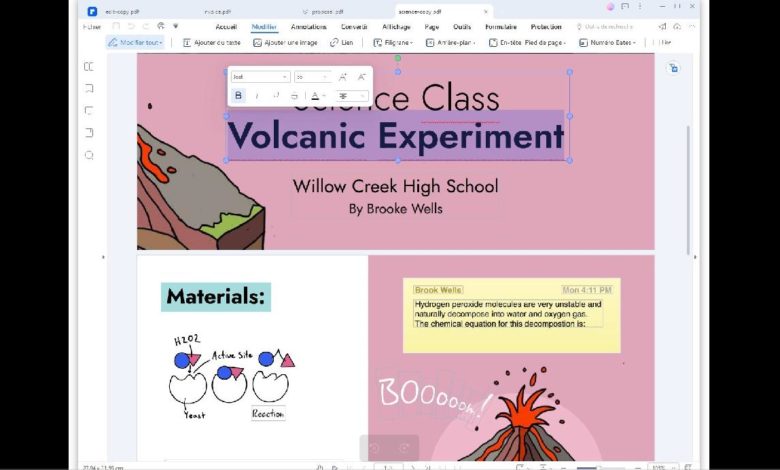
Task: Open the three-dot more options menu
Action: pyautogui.click(x=640, y=6)
